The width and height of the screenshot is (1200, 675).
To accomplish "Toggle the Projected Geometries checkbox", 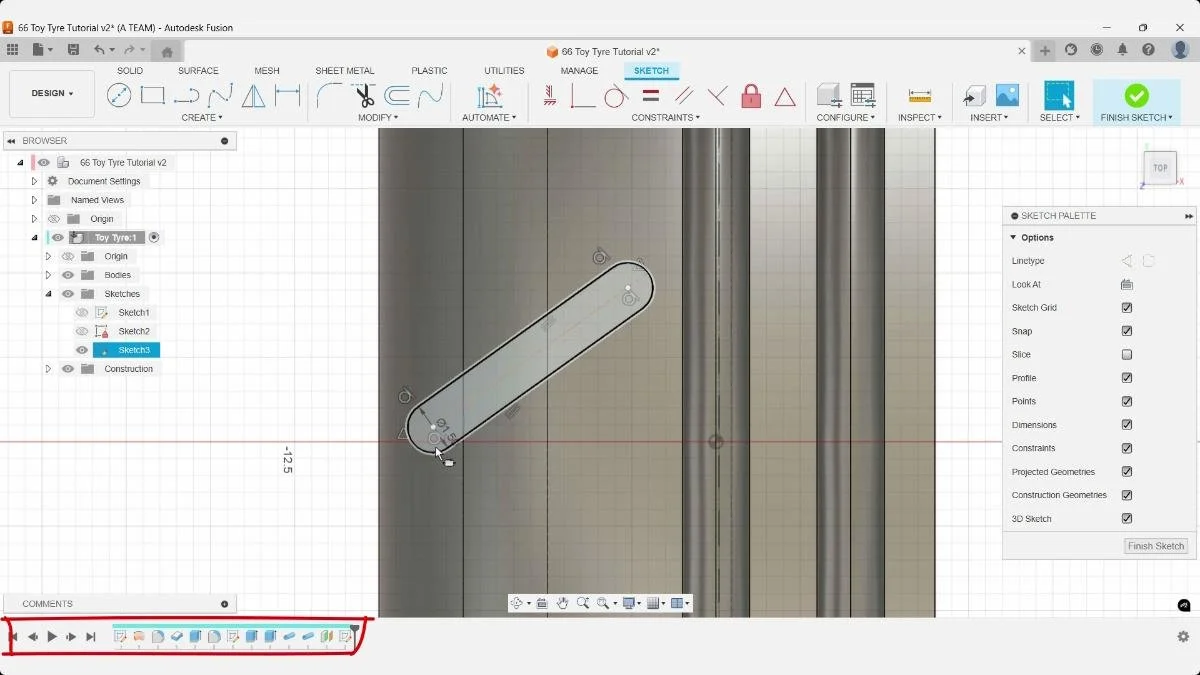I will pyautogui.click(x=1127, y=472).
